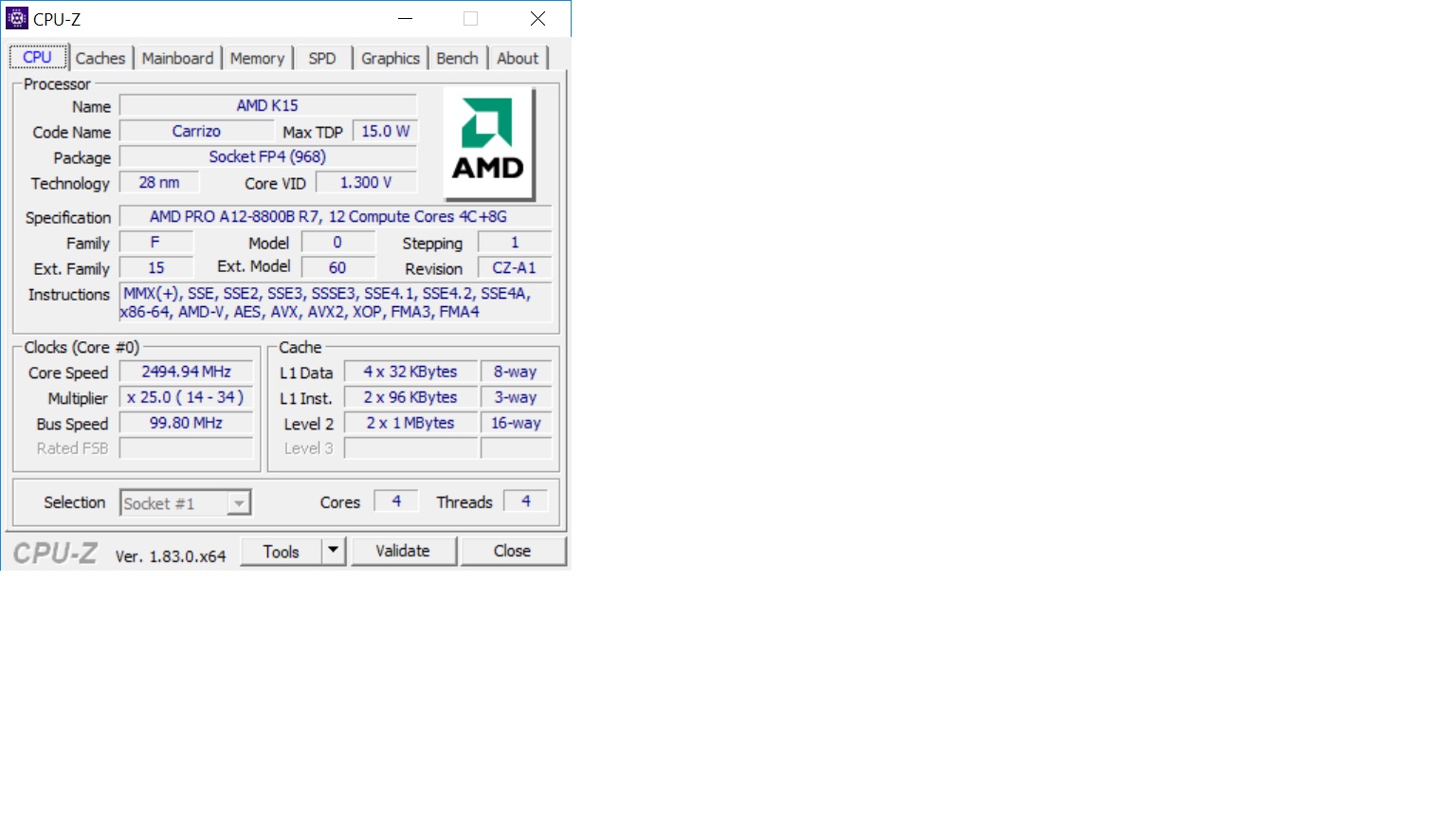View the About tab
The width and height of the screenshot is (1456, 819).
tap(518, 59)
